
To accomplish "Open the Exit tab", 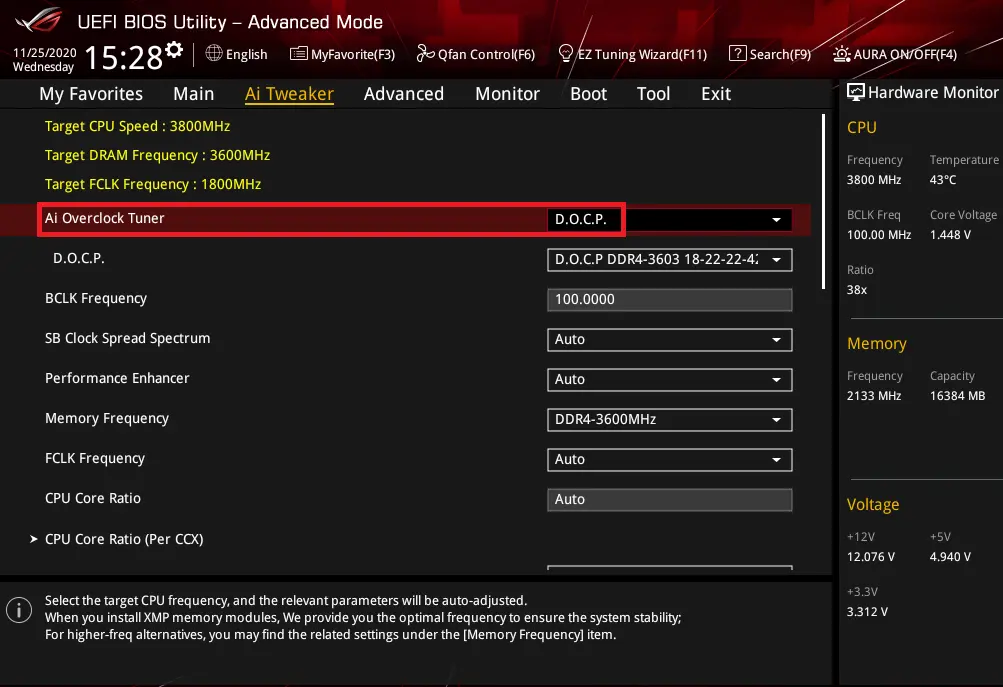I will tap(716, 93).
